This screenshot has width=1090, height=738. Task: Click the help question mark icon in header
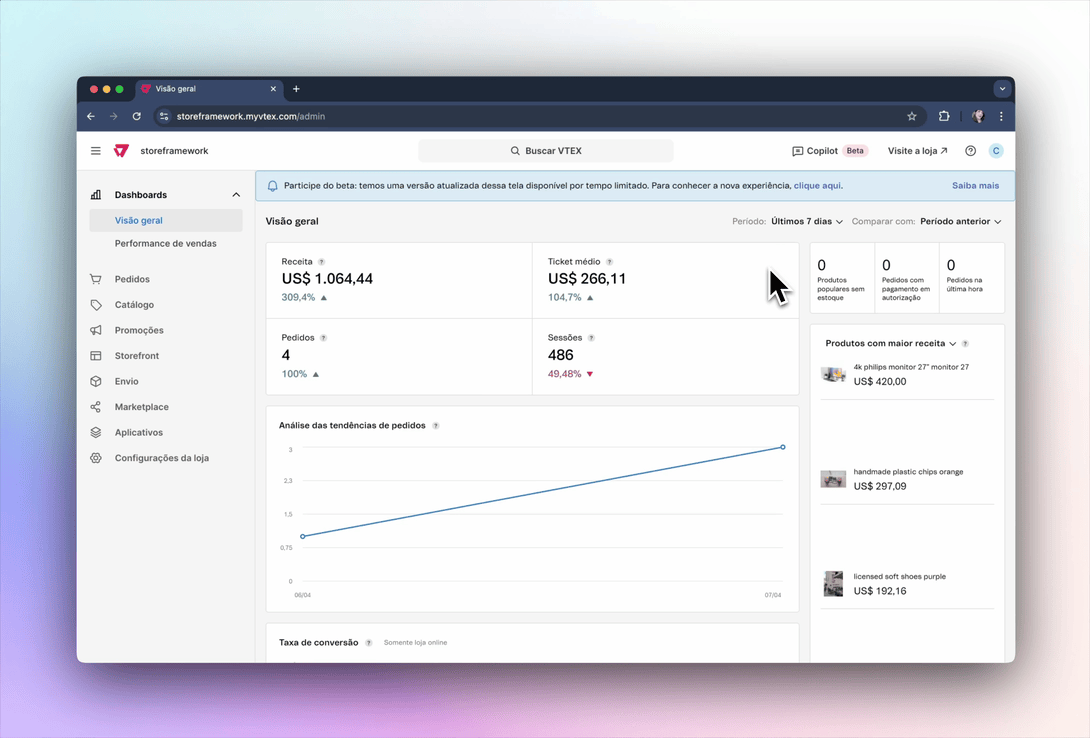970,151
